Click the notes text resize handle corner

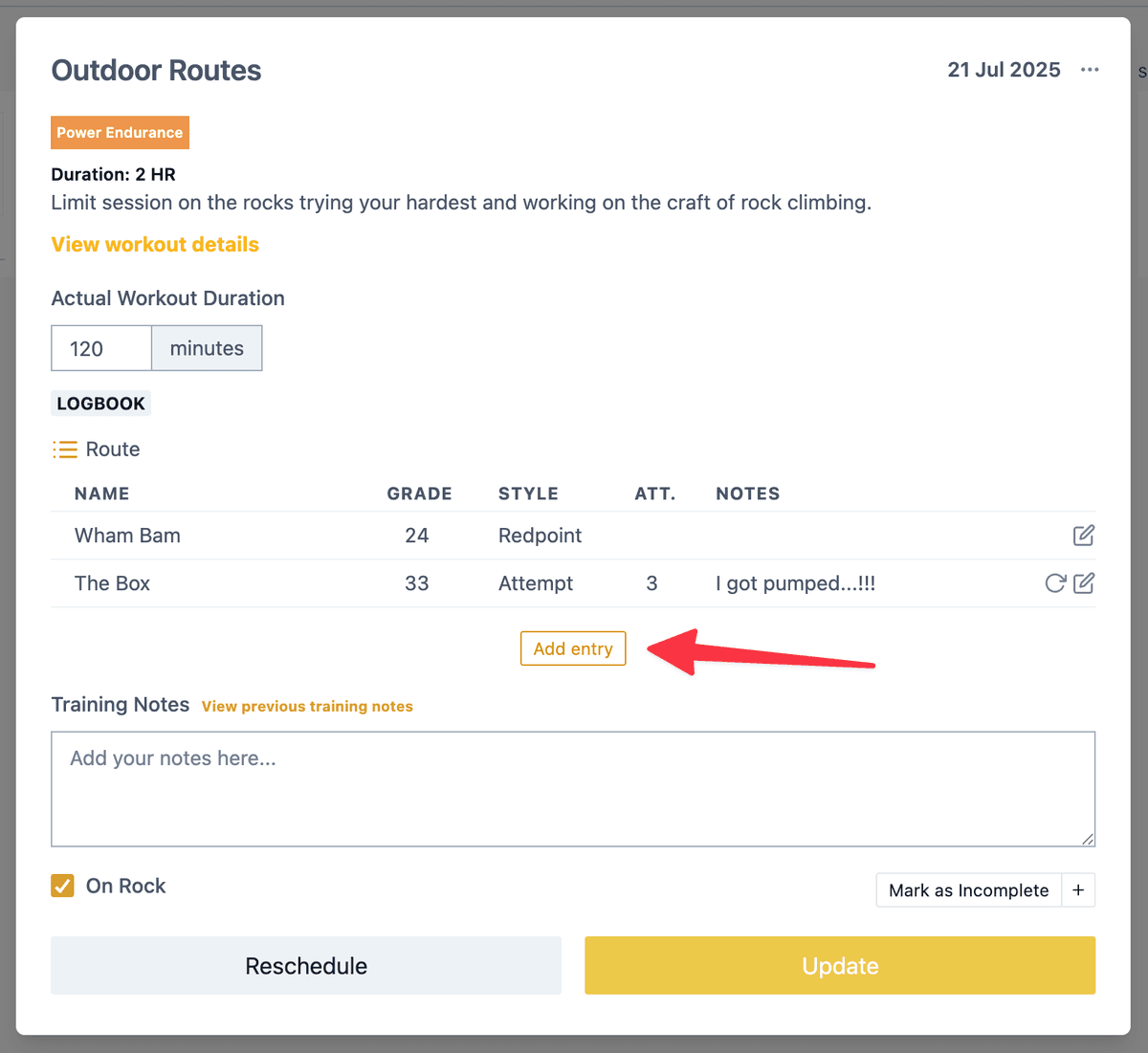(x=1088, y=840)
